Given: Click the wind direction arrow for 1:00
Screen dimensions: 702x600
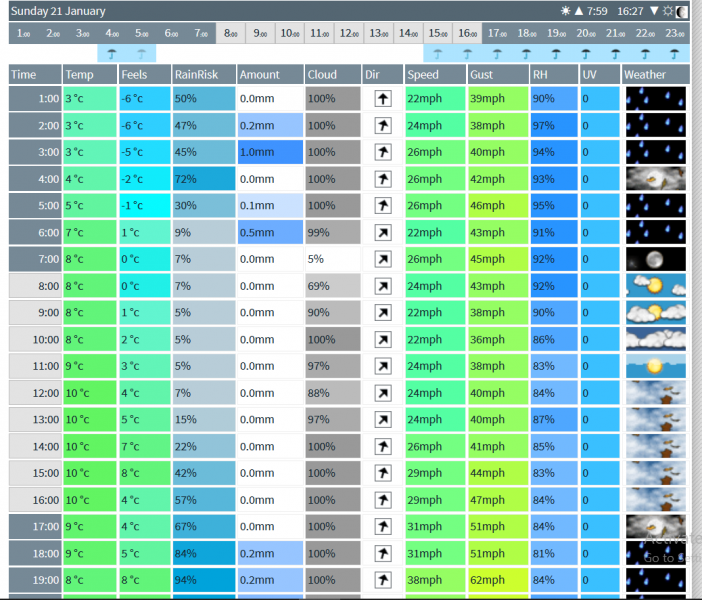Looking at the screenshot, I should [x=382, y=99].
